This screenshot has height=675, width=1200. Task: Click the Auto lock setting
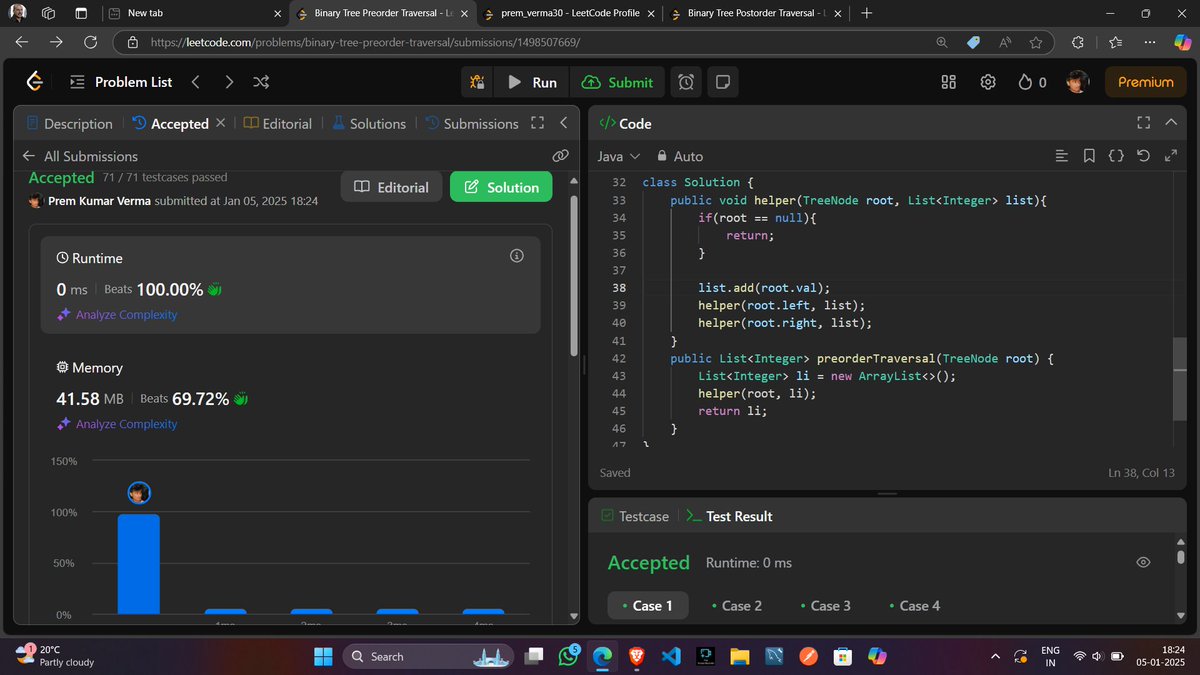[680, 156]
